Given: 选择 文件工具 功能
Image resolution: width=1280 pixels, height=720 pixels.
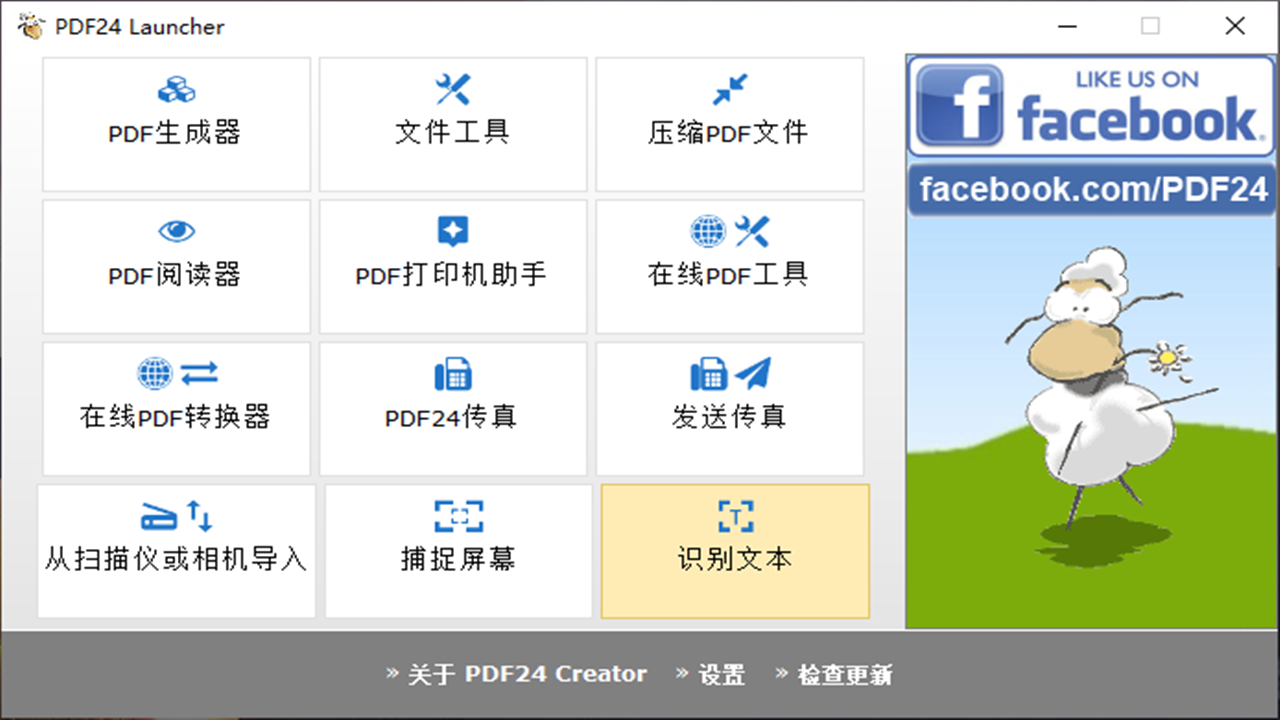Looking at the screenshot, I should [452, 124].
